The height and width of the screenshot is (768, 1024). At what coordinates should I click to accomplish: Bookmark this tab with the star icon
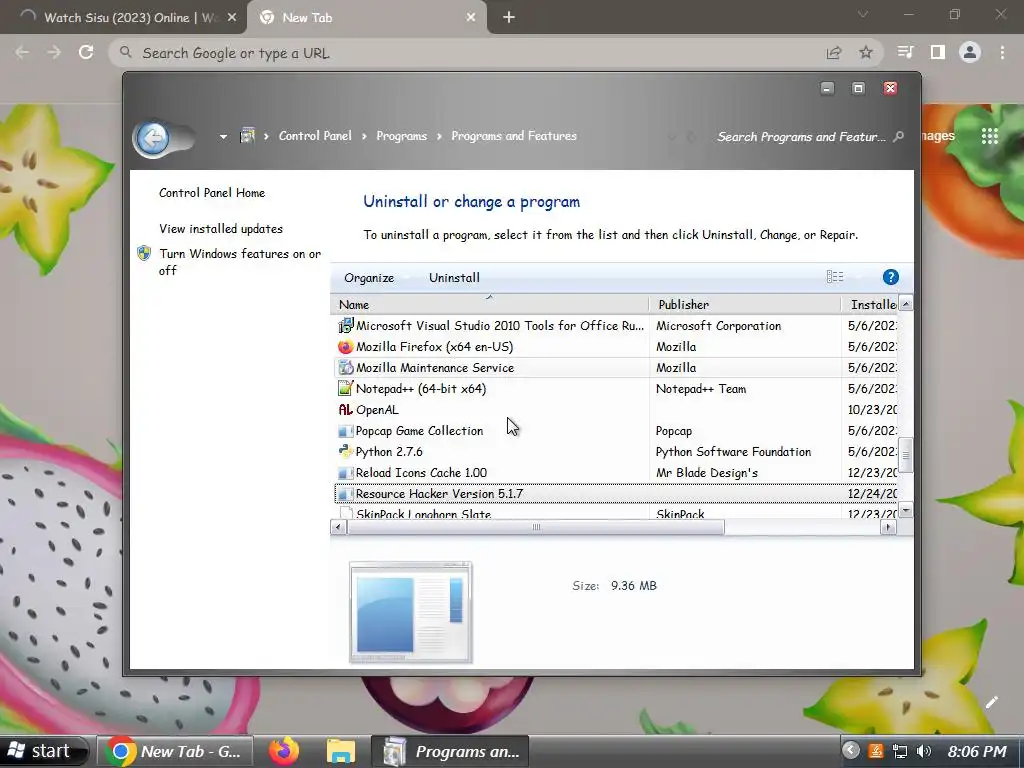tap(865, 52)
